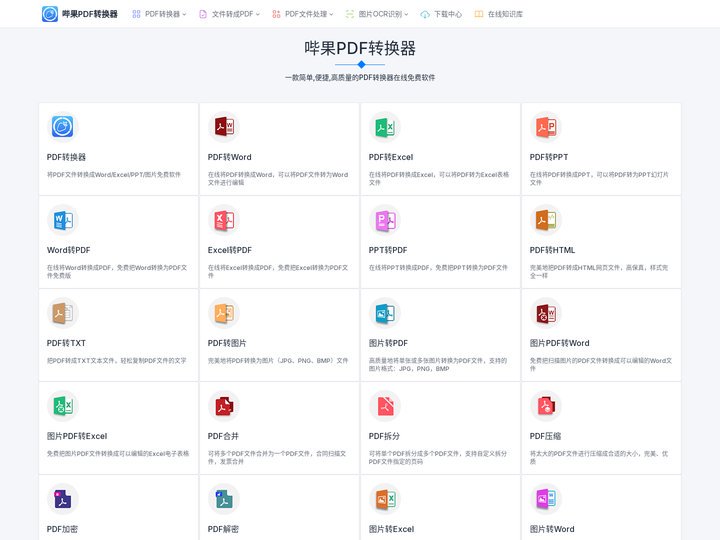Open the PDF转Excel title link

391,157
